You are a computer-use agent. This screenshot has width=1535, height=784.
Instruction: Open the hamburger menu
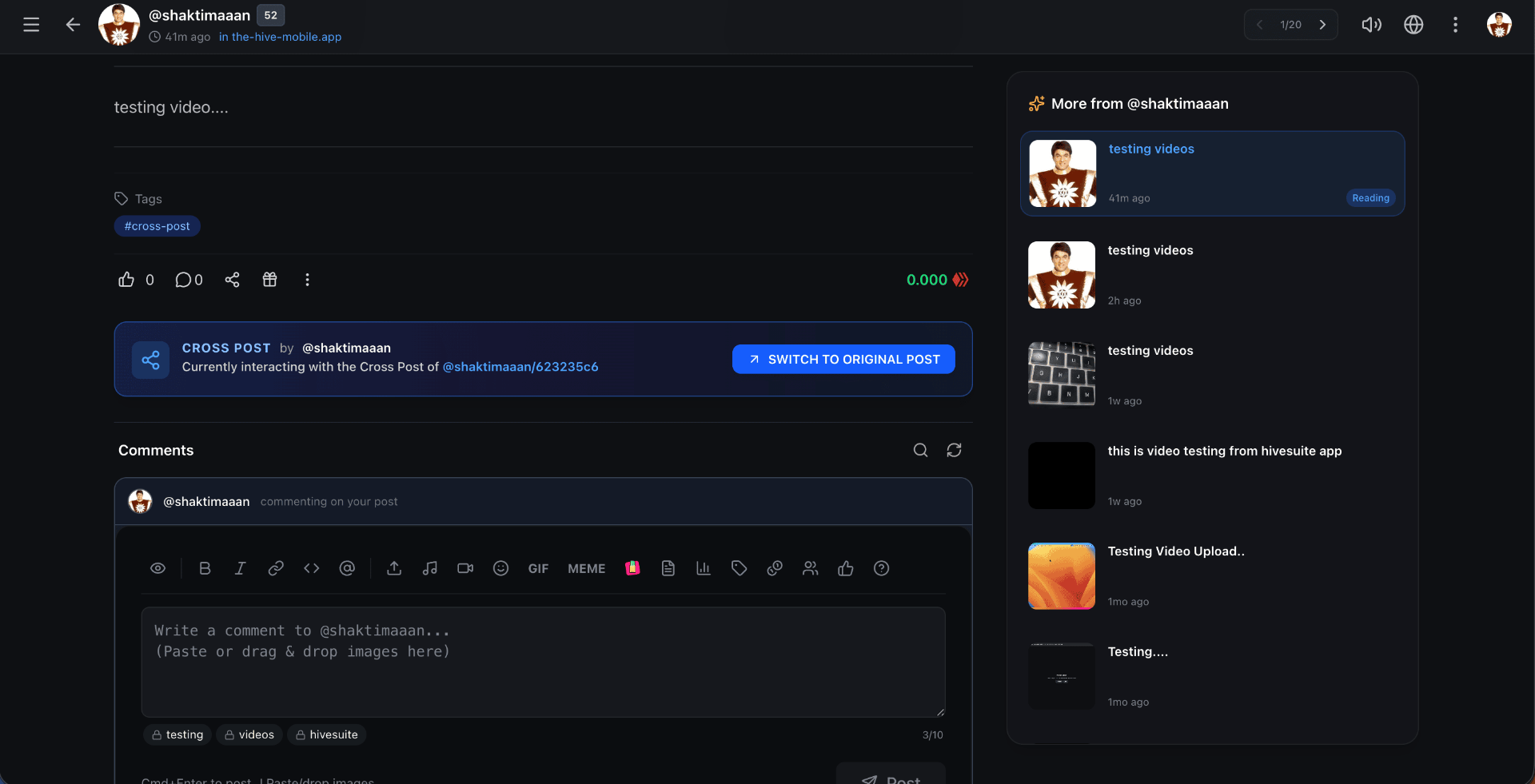(31, 25)
